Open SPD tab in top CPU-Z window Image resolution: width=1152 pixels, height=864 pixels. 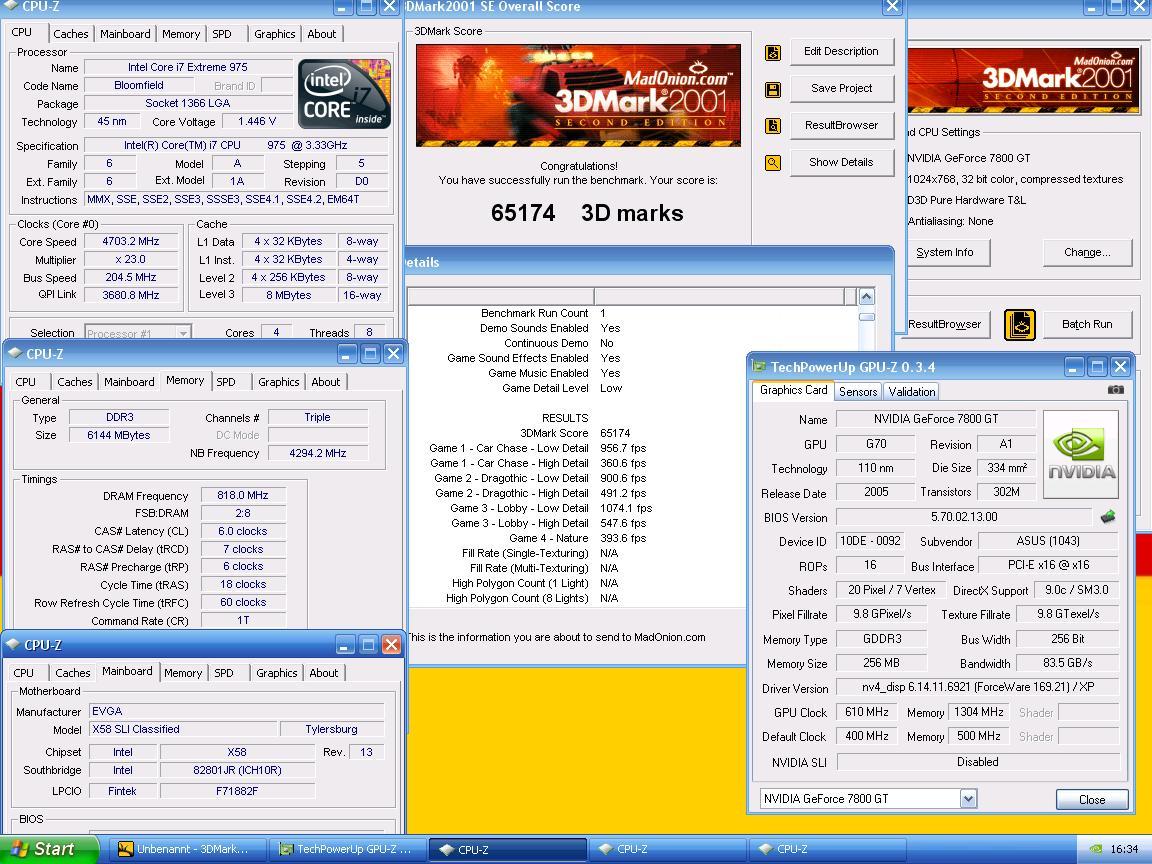[222, 34]
